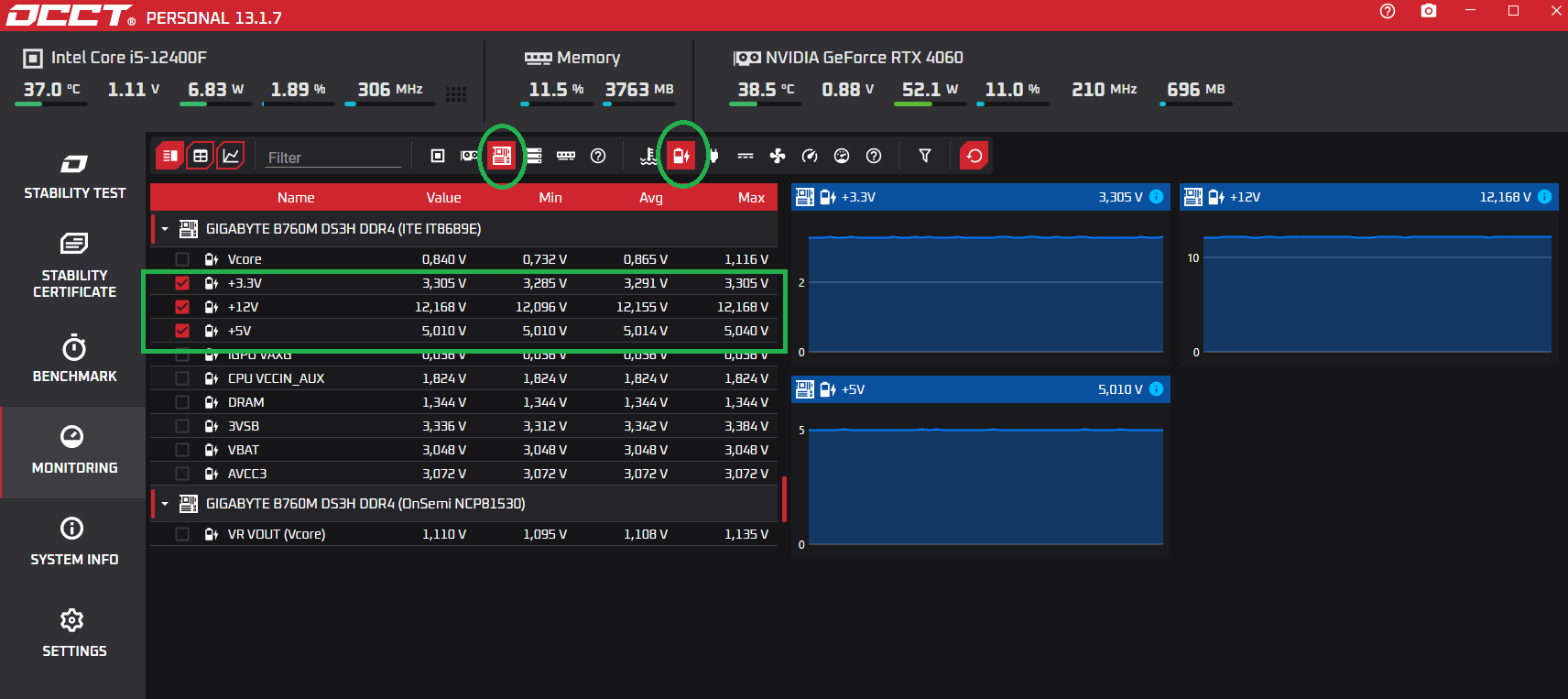
Task: Uncheck the +12V sensor checkbox
Action: coord(182,307)
